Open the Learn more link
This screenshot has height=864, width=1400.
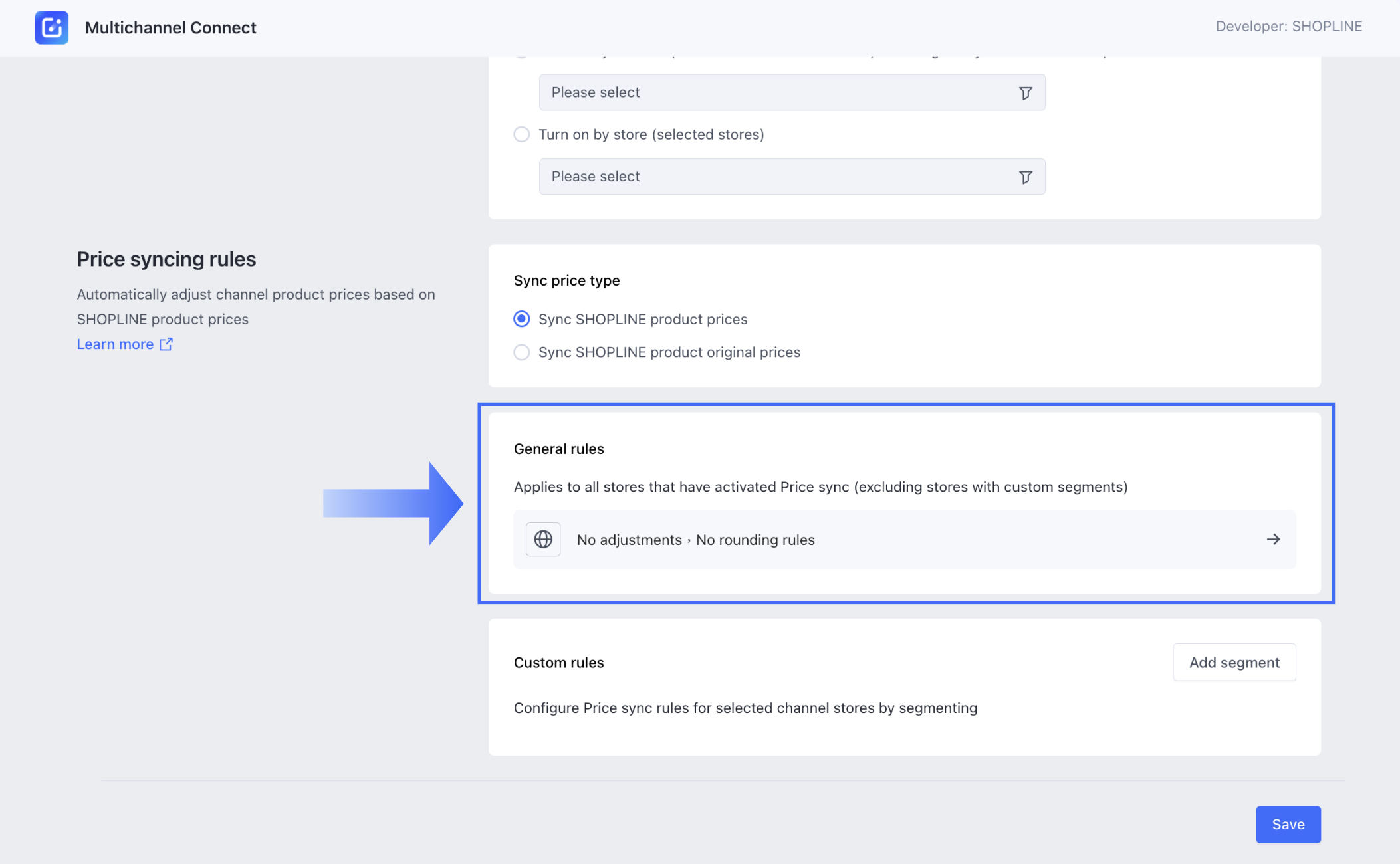tap(115, 344)
